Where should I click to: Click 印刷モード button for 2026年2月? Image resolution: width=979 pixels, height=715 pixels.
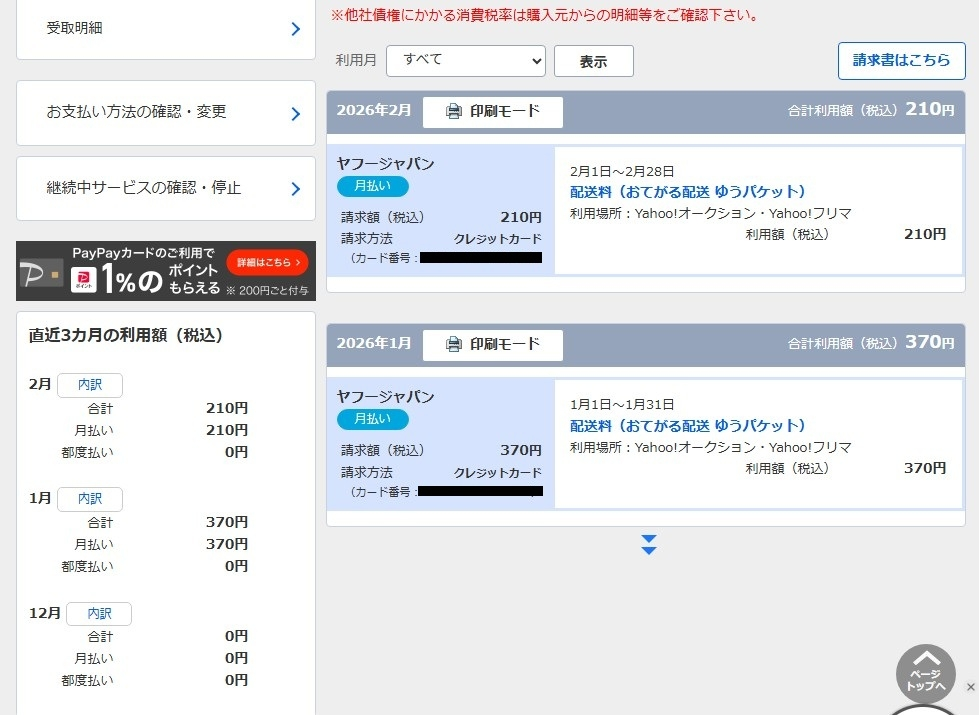pos(493,112)
